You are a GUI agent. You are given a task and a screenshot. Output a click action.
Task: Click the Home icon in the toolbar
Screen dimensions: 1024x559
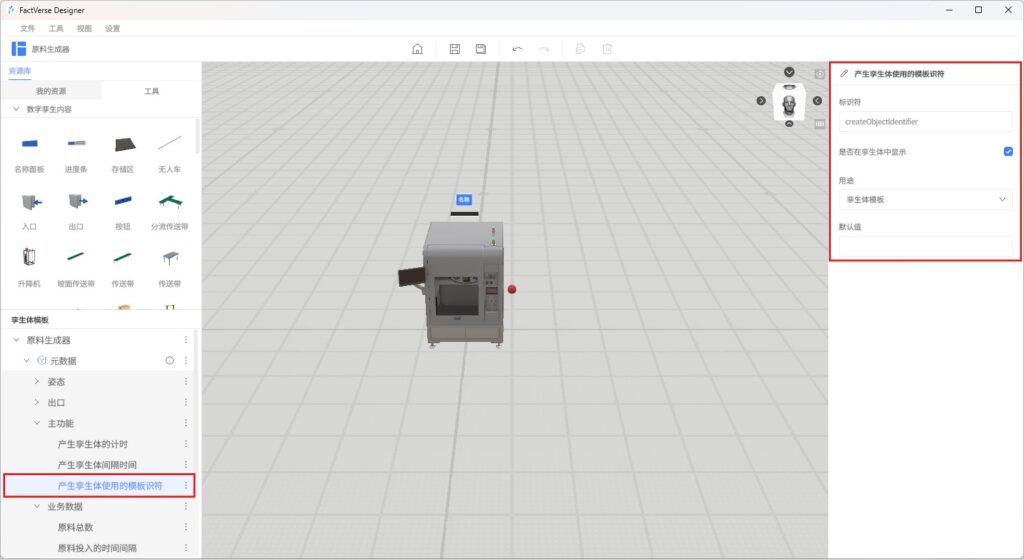tap(417, 49)
